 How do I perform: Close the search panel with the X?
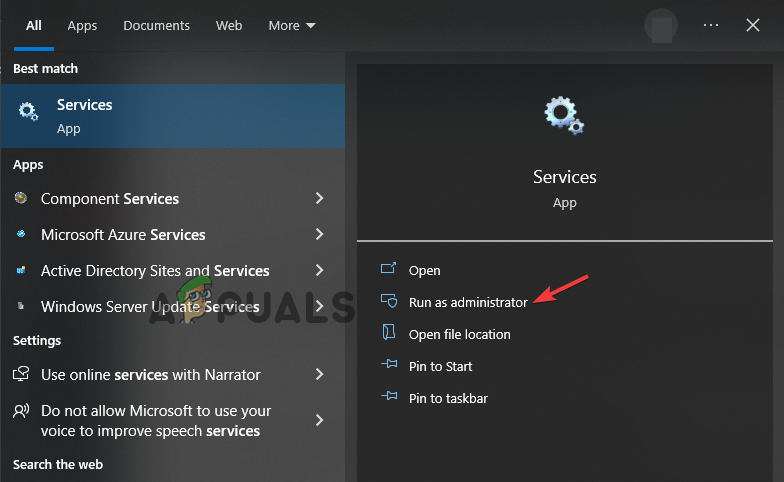752,25
